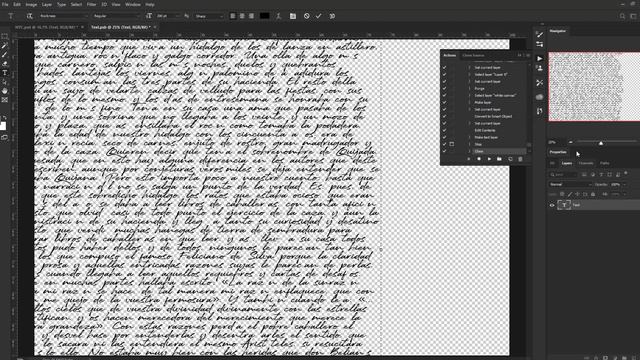640x360 pixels.
Task: Open the Normal blend mode dropdown
Action: 570,184
